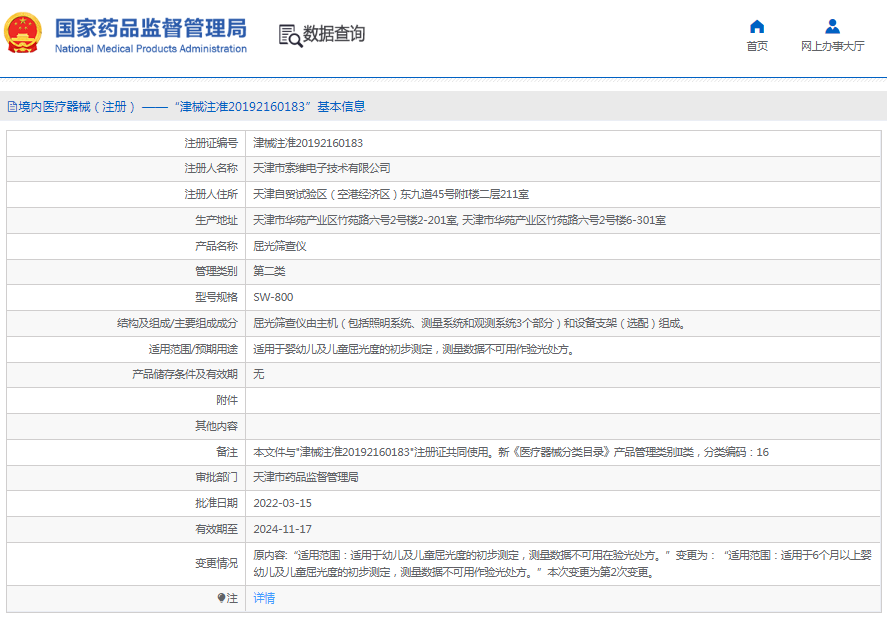Screen dimensions: 887x618
Task: Click the 数据查询 magnifier document icon
Action: point(290,35)
